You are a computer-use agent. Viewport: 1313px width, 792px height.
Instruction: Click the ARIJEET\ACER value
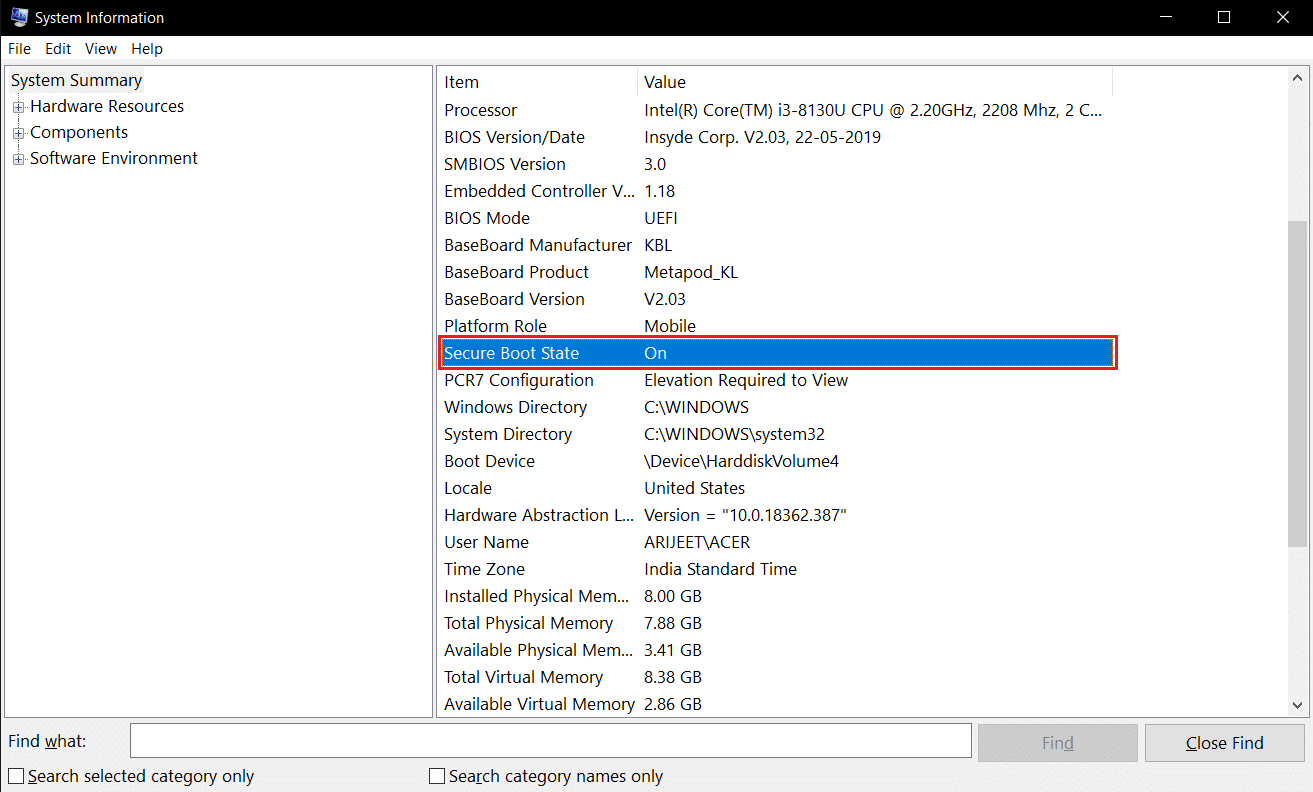[697, 542]
